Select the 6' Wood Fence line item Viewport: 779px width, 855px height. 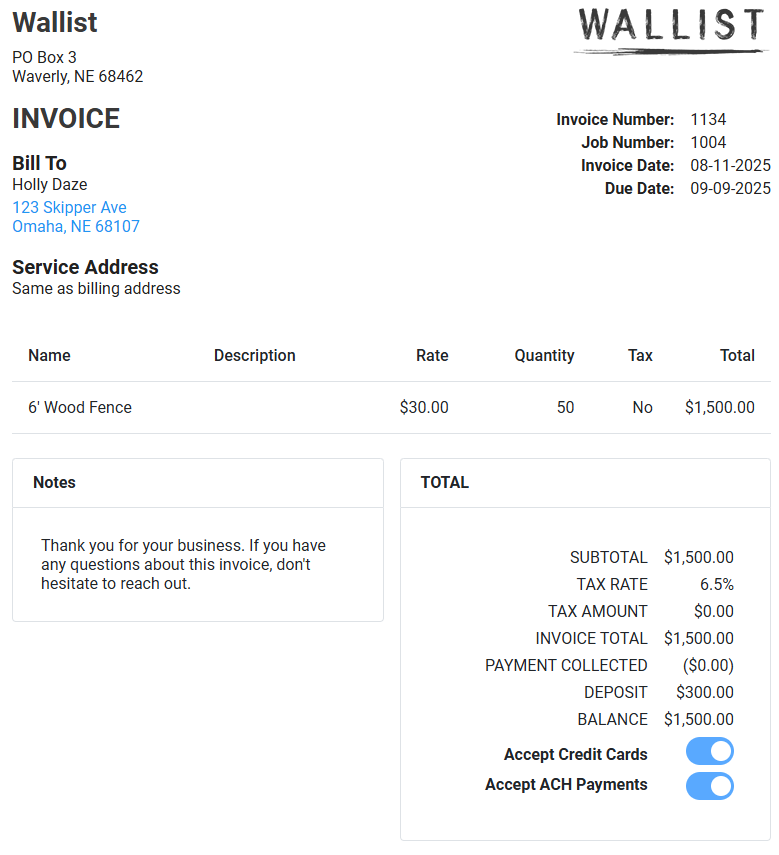pos(80,407)
